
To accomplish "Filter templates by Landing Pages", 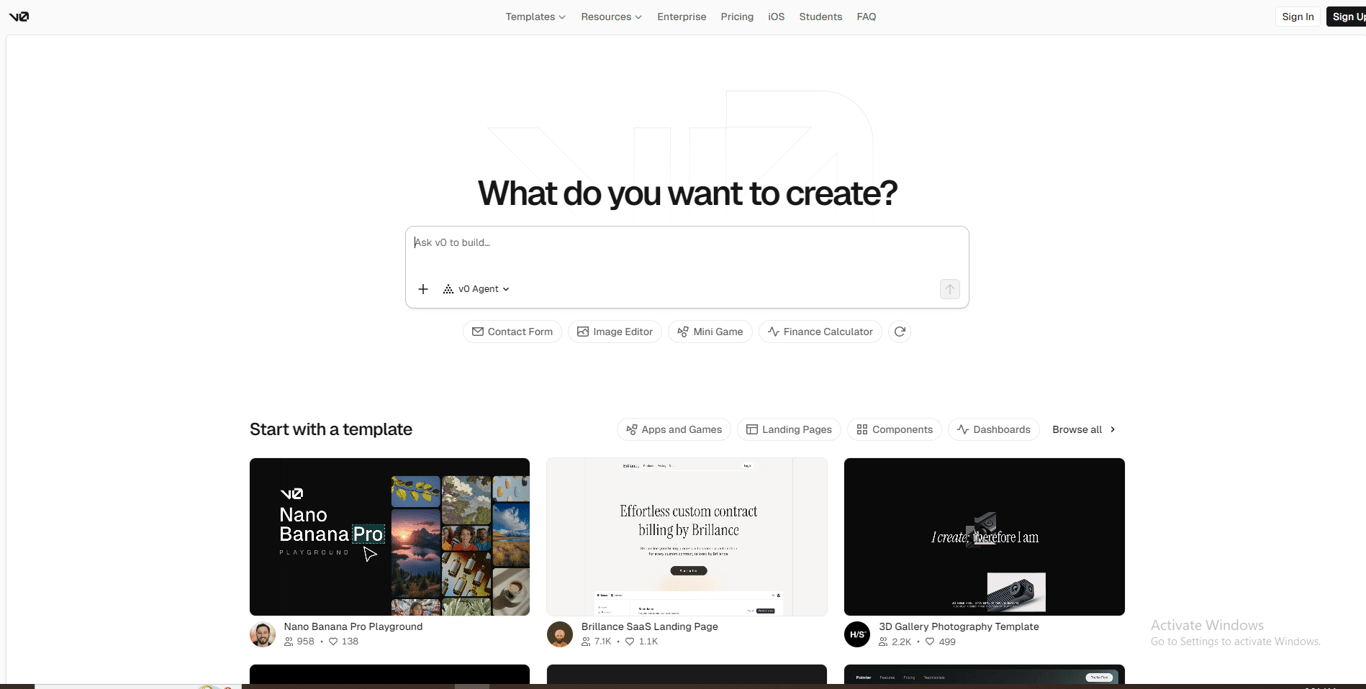I will 789,430.
